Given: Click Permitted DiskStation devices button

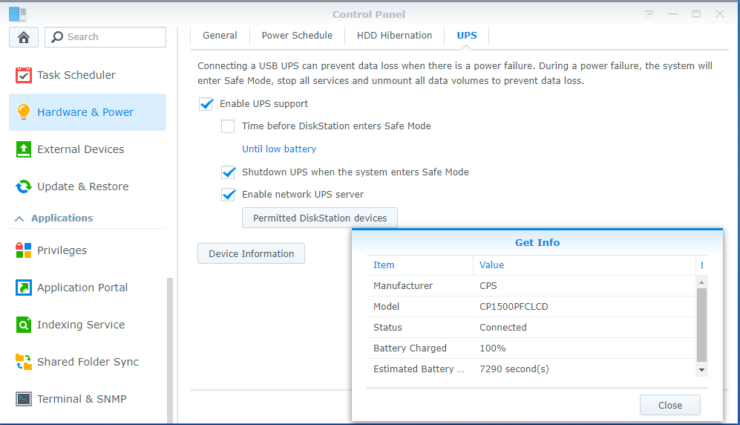Looking at the screenshot, I should coord(320,217).
